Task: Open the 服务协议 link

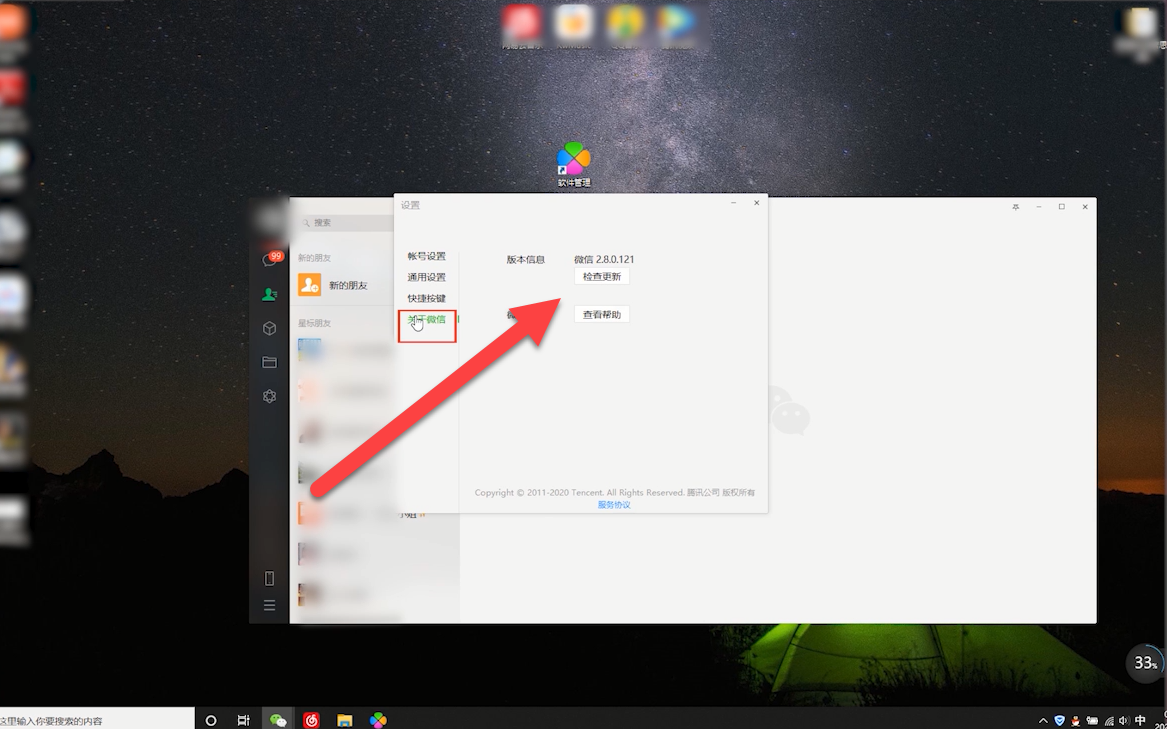Action: click(614, 505)
